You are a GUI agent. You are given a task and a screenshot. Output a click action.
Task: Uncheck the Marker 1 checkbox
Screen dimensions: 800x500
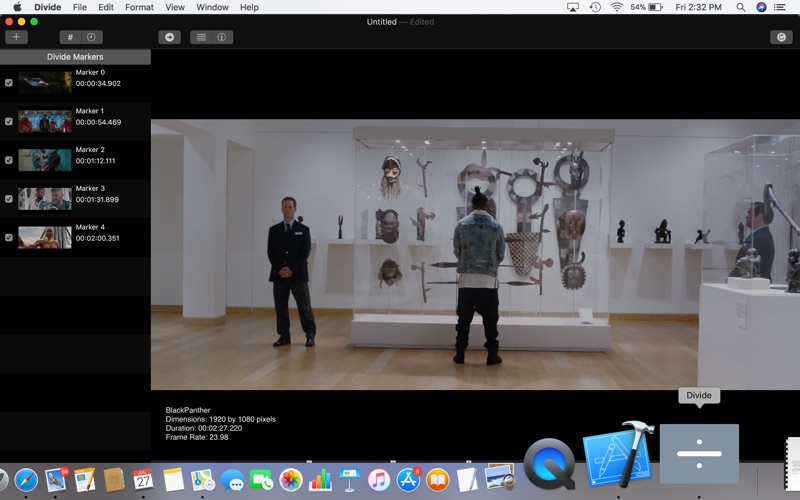[9, 121]
